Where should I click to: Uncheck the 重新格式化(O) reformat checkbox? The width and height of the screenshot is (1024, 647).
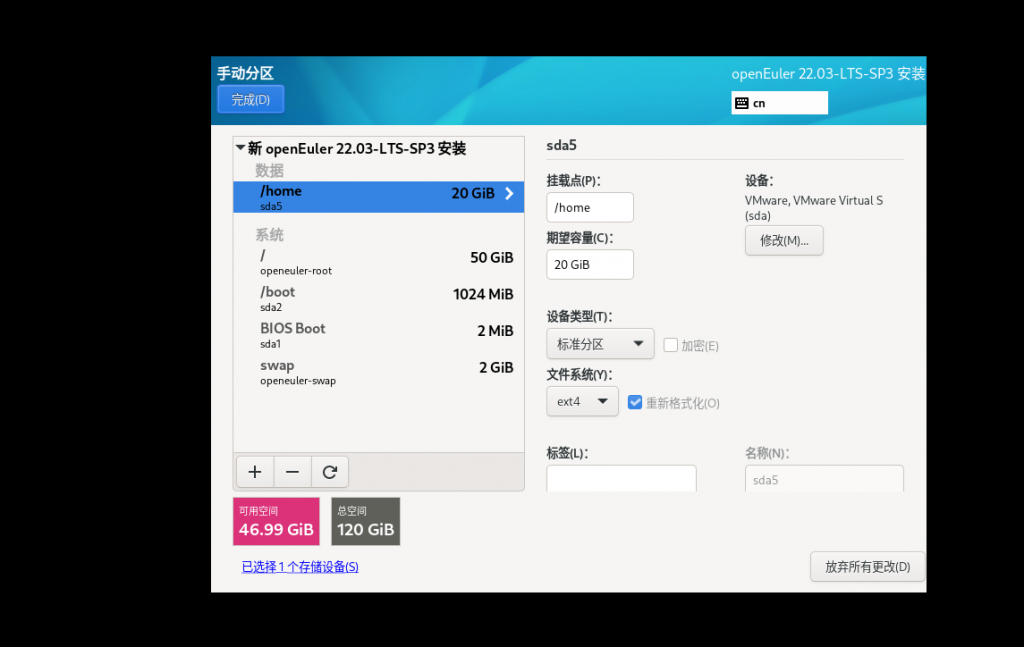click(x=635, y=402)
